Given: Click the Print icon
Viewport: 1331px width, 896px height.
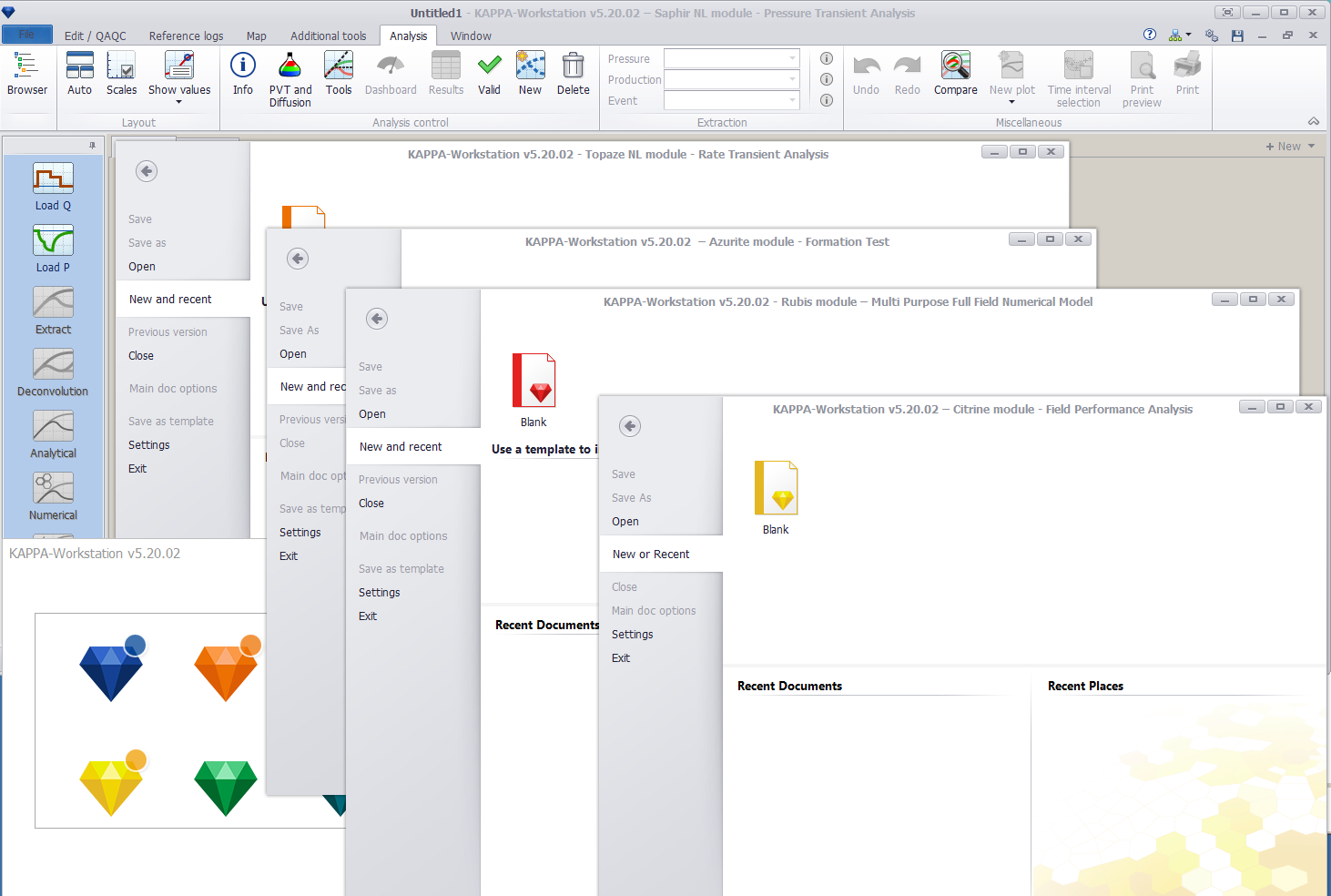Looking at the screenshot, I should pos(1187,65).
